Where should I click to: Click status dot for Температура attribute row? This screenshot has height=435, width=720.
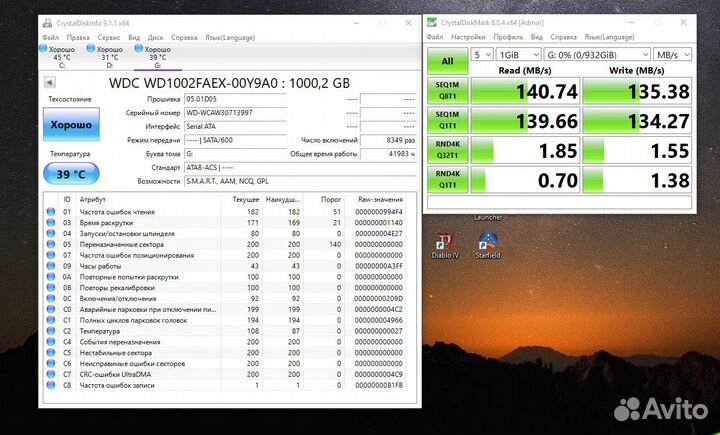(51, 331)
